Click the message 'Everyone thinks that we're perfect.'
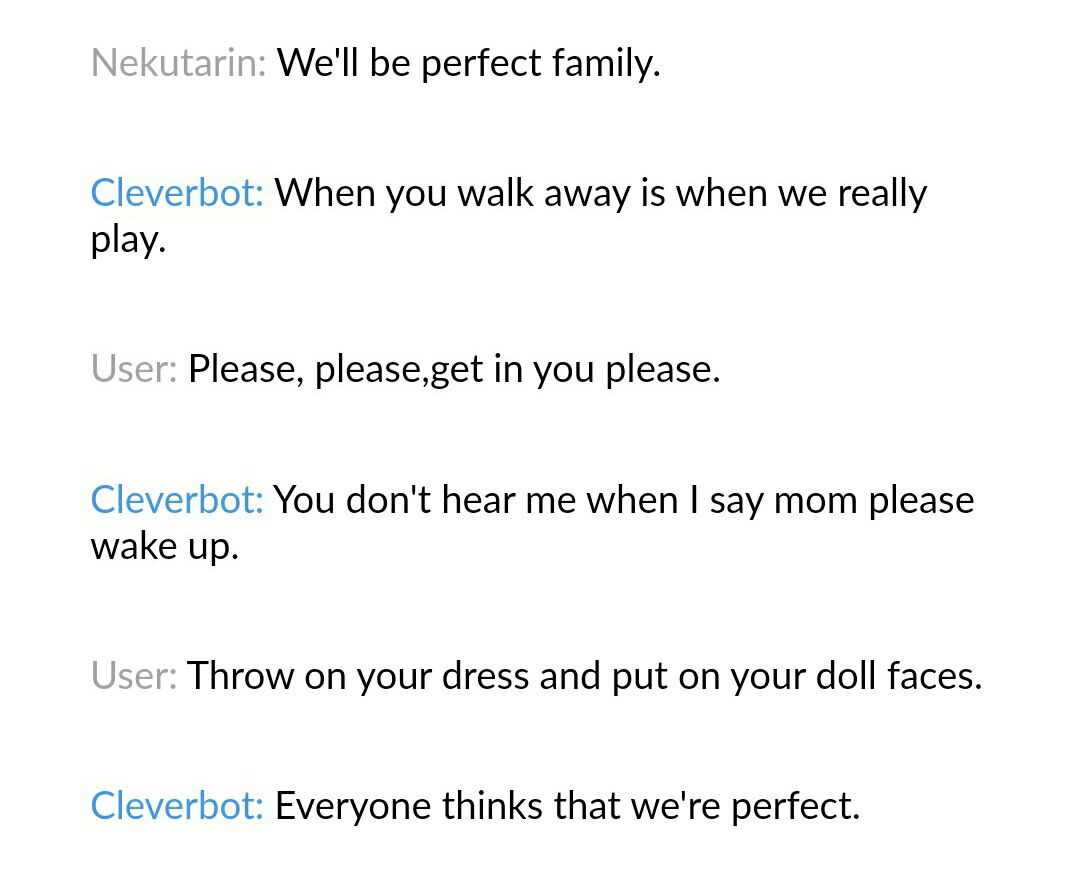Viewport: 1080px width, 888px height. [x=568, y=806]
